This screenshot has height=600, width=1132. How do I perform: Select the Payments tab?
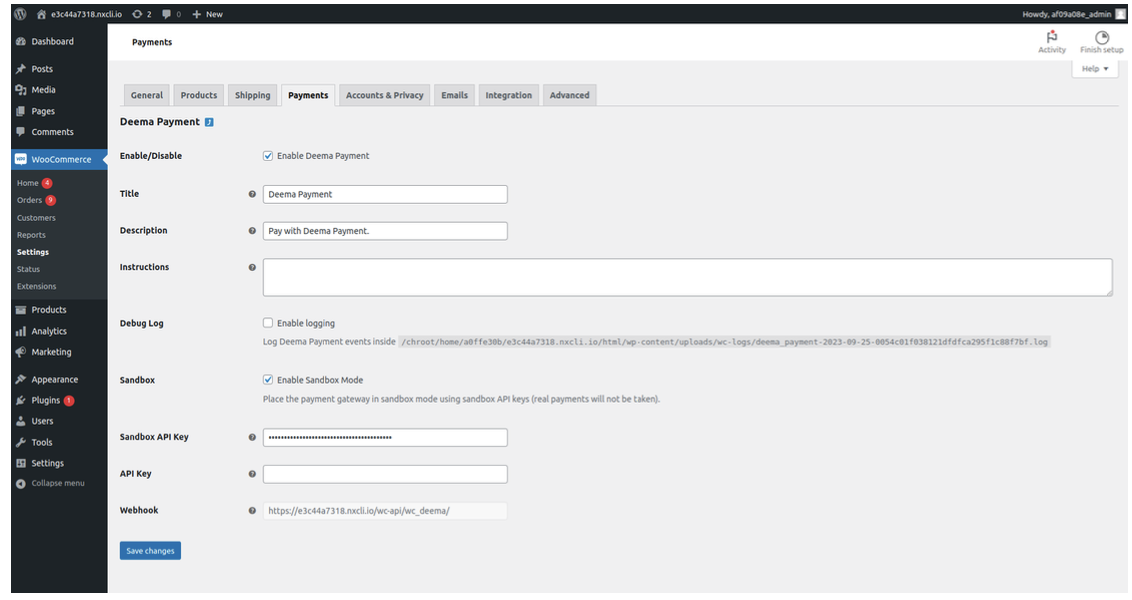[308, 95]
